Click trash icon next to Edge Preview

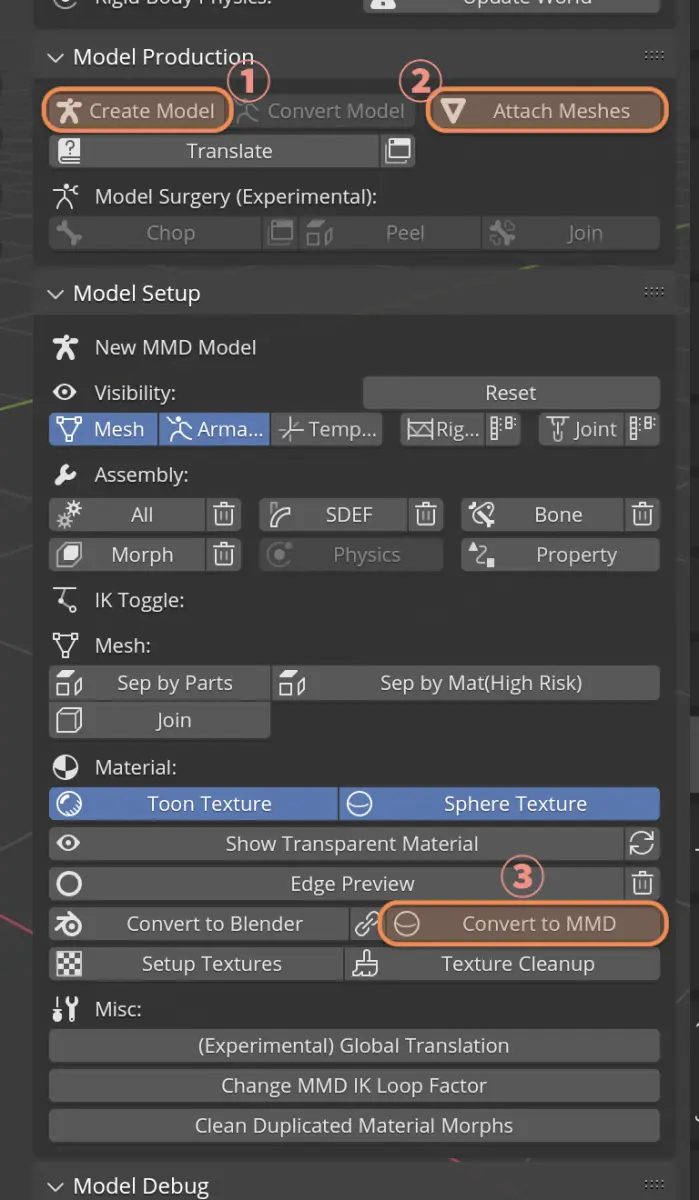pos(642,884)
